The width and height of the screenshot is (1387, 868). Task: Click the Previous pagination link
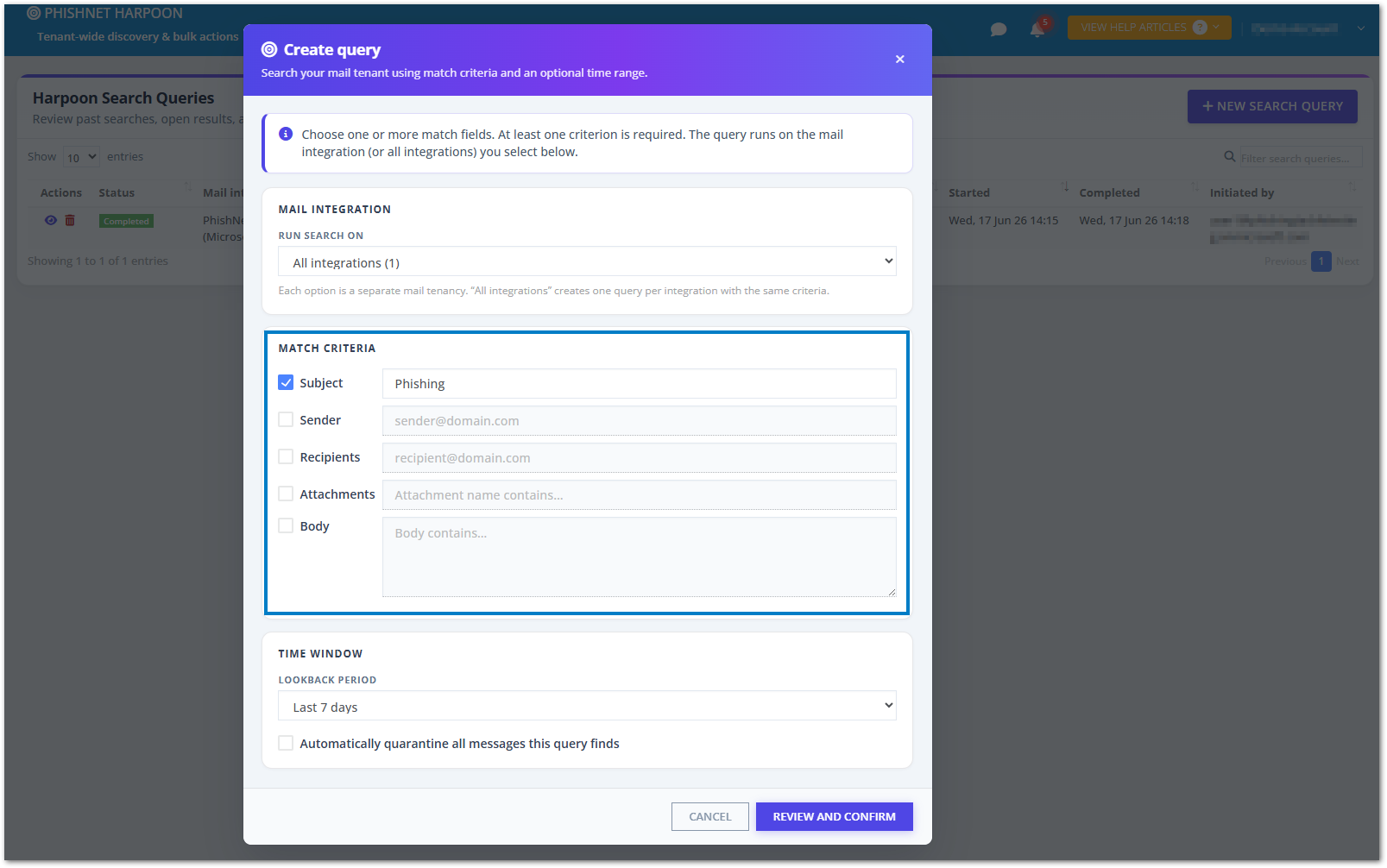point(1285,261)
